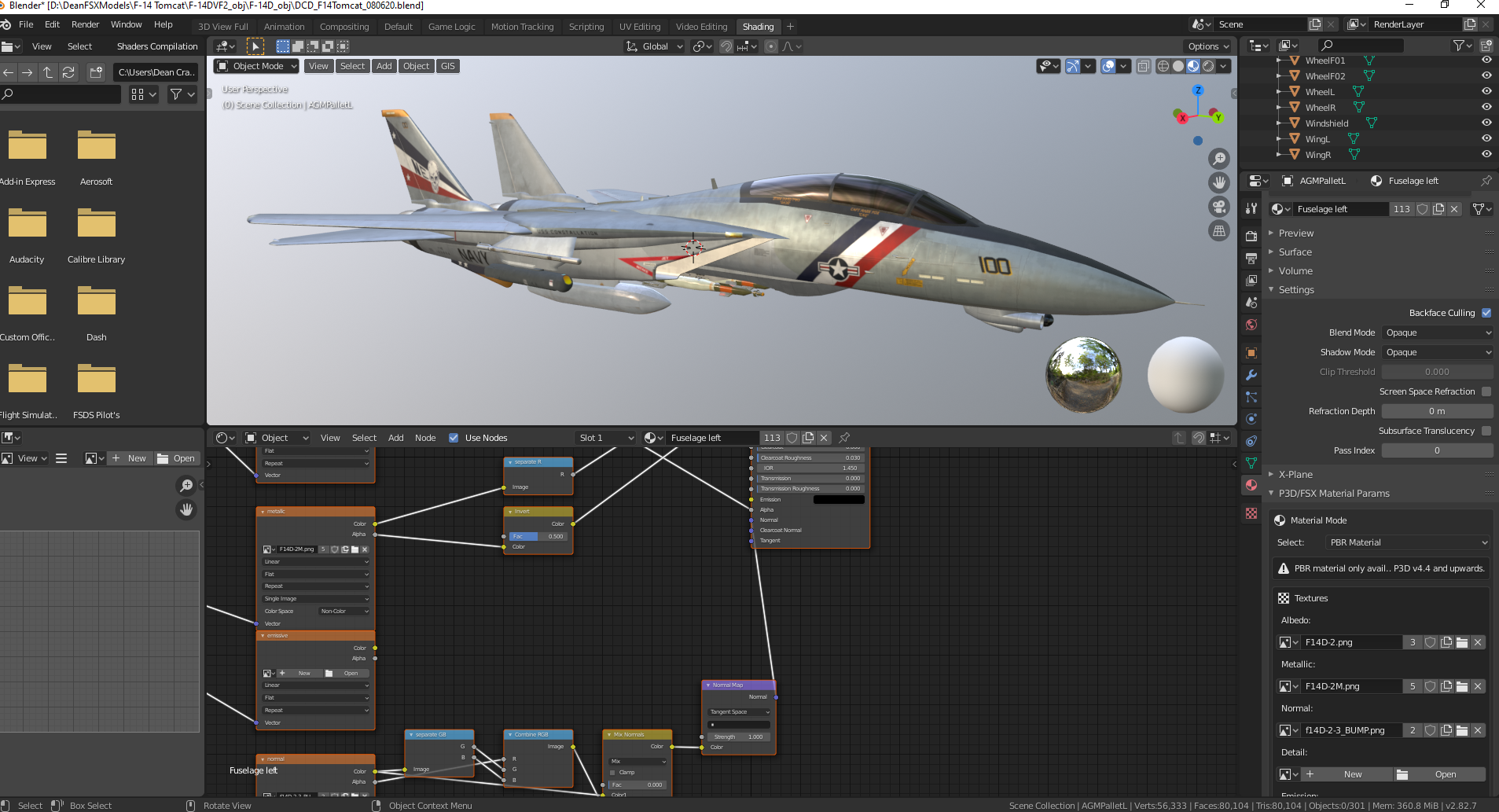The width and height of the screenshot is (1499, 812).
Task: Open the Physics properties tab
Action: pos(1251,419)
